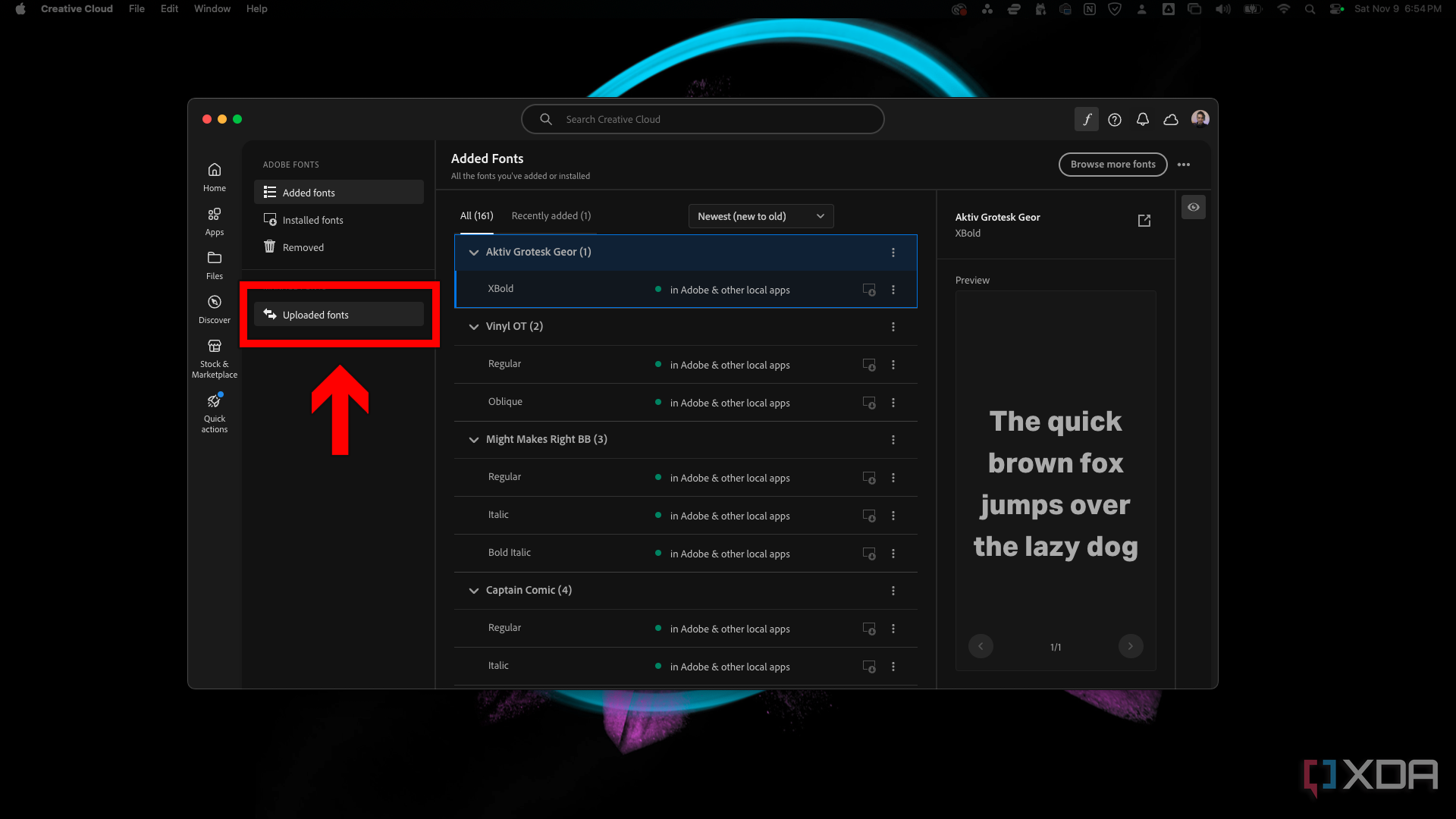This screenshot has height=819, width=1456.
Task: Open the Files section in sidebar
Action: [x=215, y=265]
